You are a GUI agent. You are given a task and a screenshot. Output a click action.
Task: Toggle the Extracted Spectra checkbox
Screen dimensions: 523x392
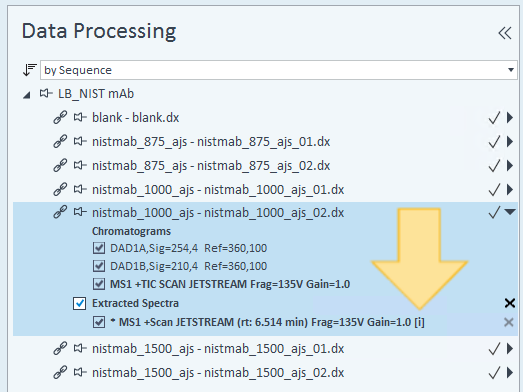[x=79, y=303]
